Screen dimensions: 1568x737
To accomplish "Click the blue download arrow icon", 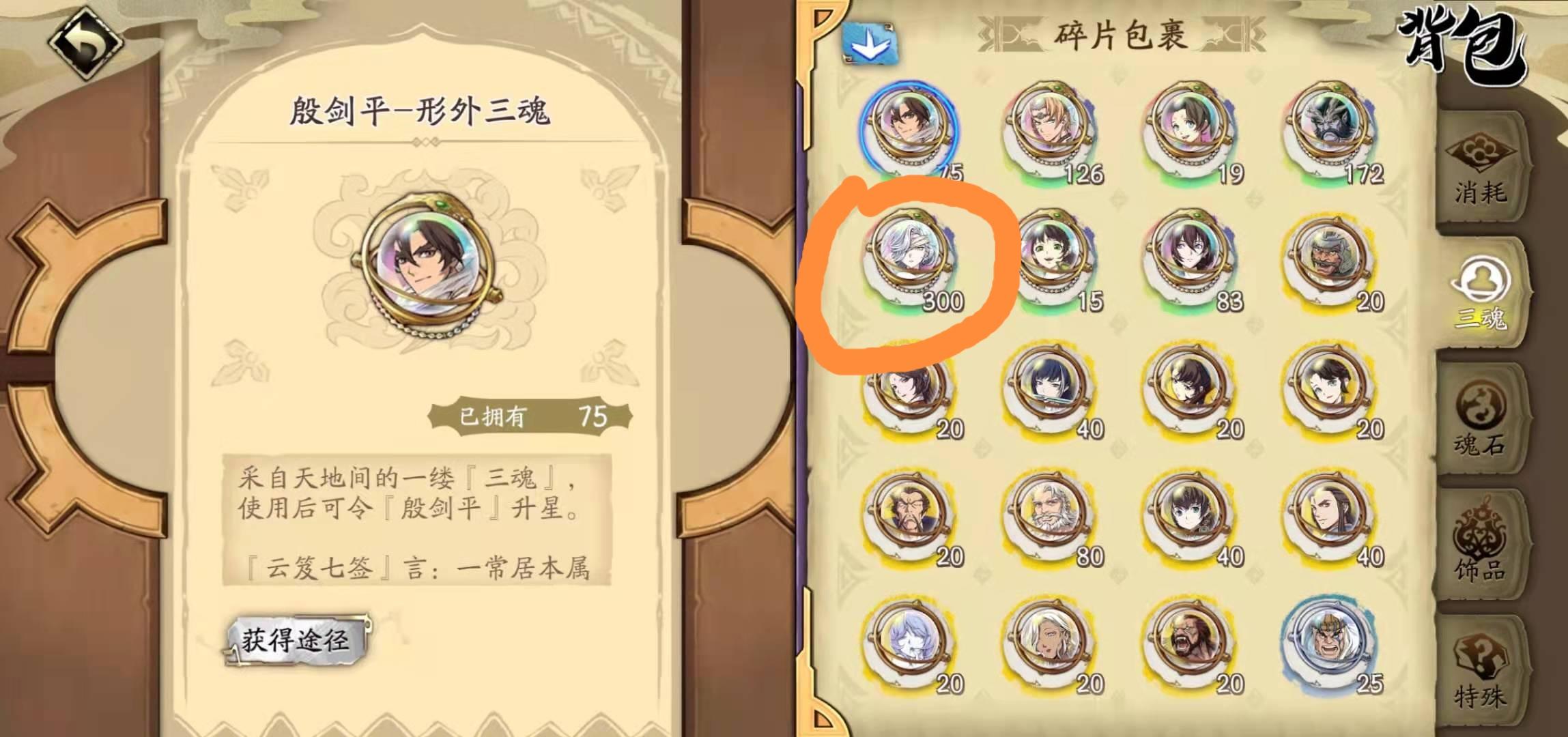I will coord(869,44).
